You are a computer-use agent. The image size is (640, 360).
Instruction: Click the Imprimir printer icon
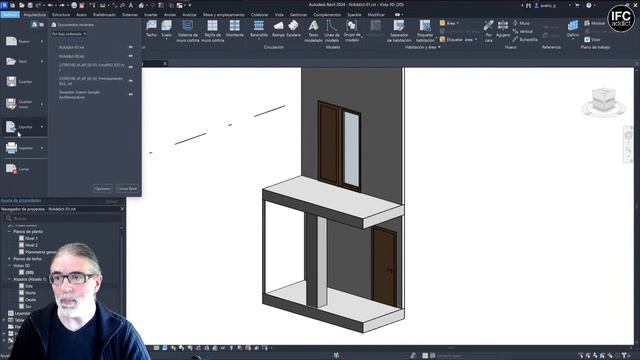pyautogui.click(x=11, y=148)
